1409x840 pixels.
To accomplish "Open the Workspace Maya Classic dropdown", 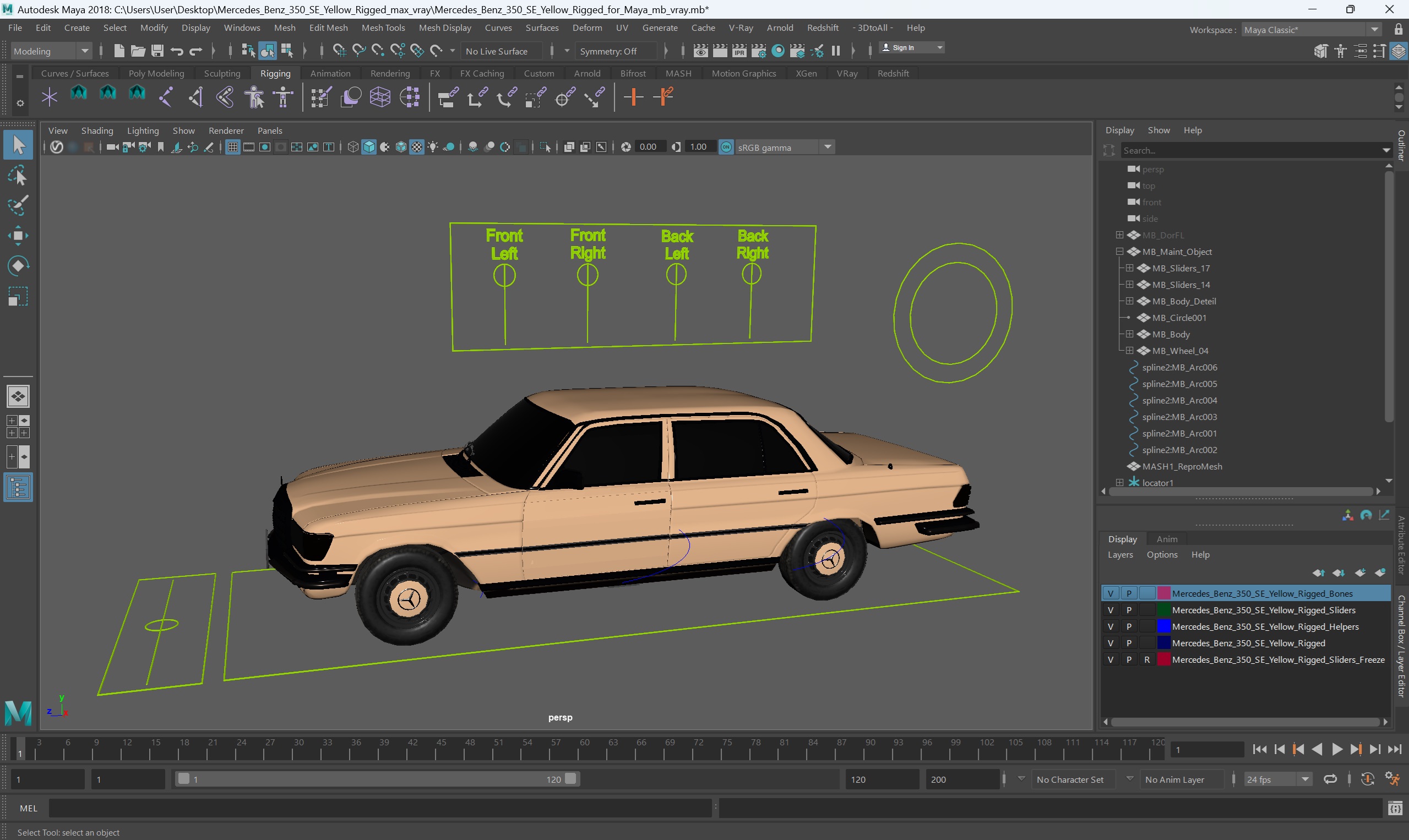I will (x=1311, y=30).
